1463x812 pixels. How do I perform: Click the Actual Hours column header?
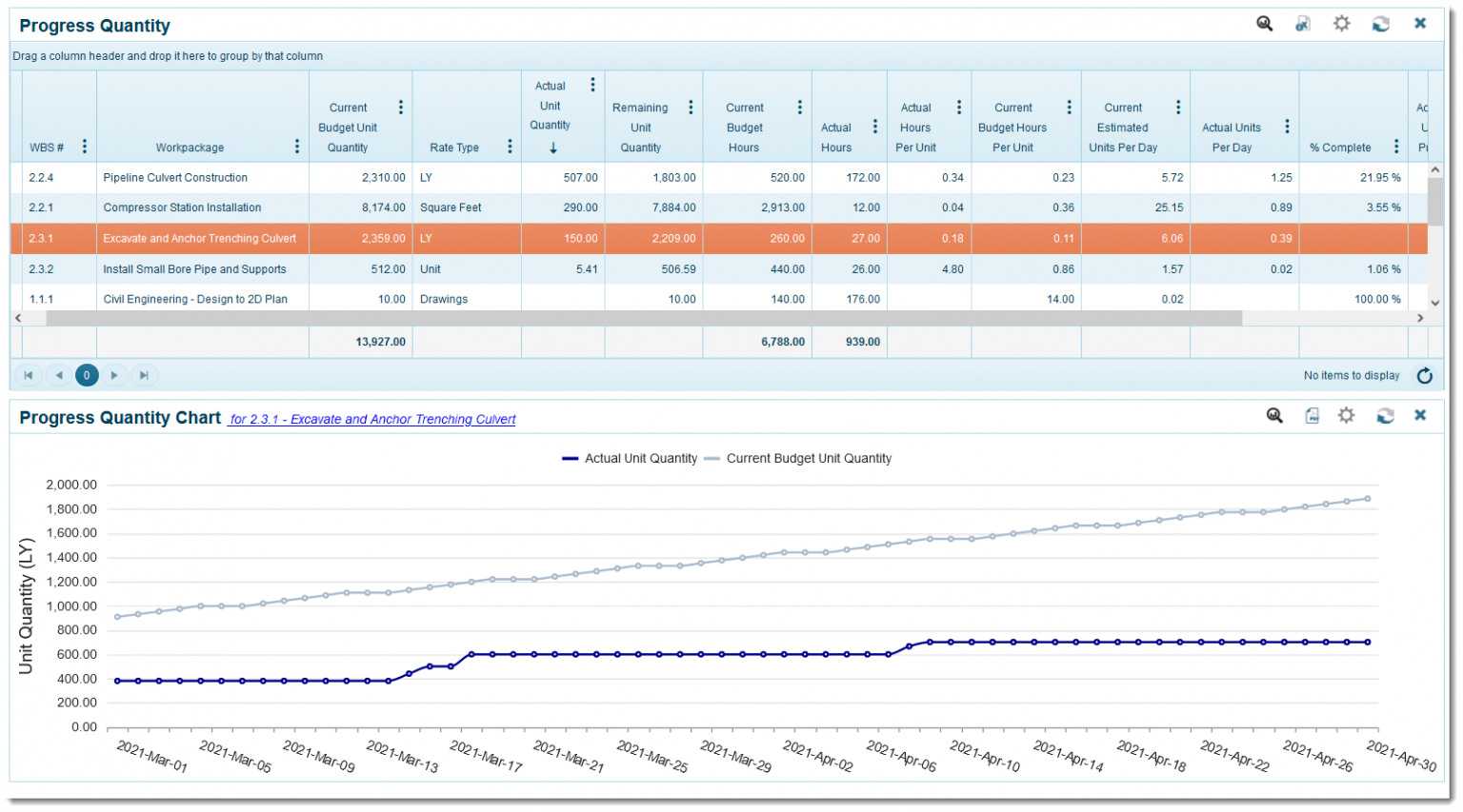coord(836,137)
